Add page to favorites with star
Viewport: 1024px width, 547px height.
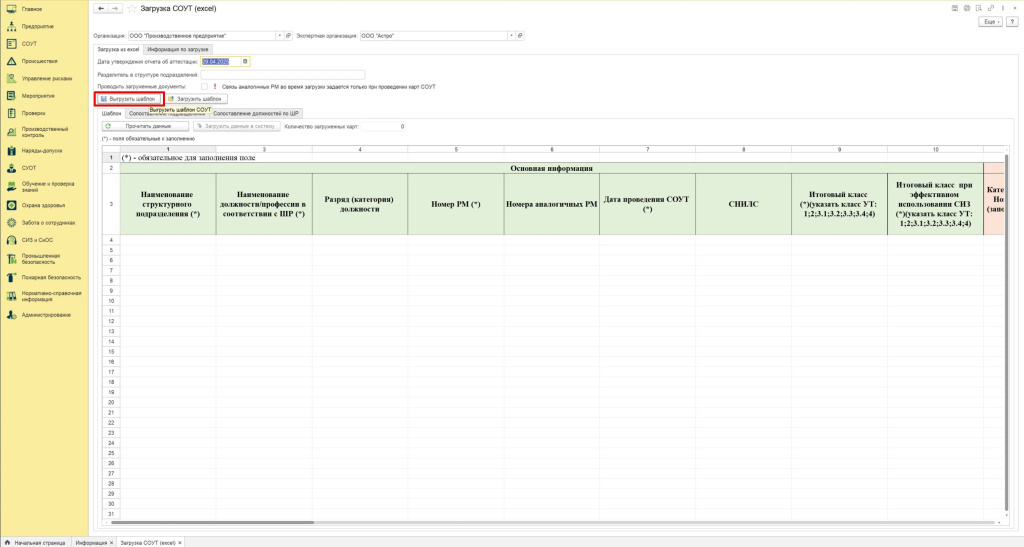(132, 8)
